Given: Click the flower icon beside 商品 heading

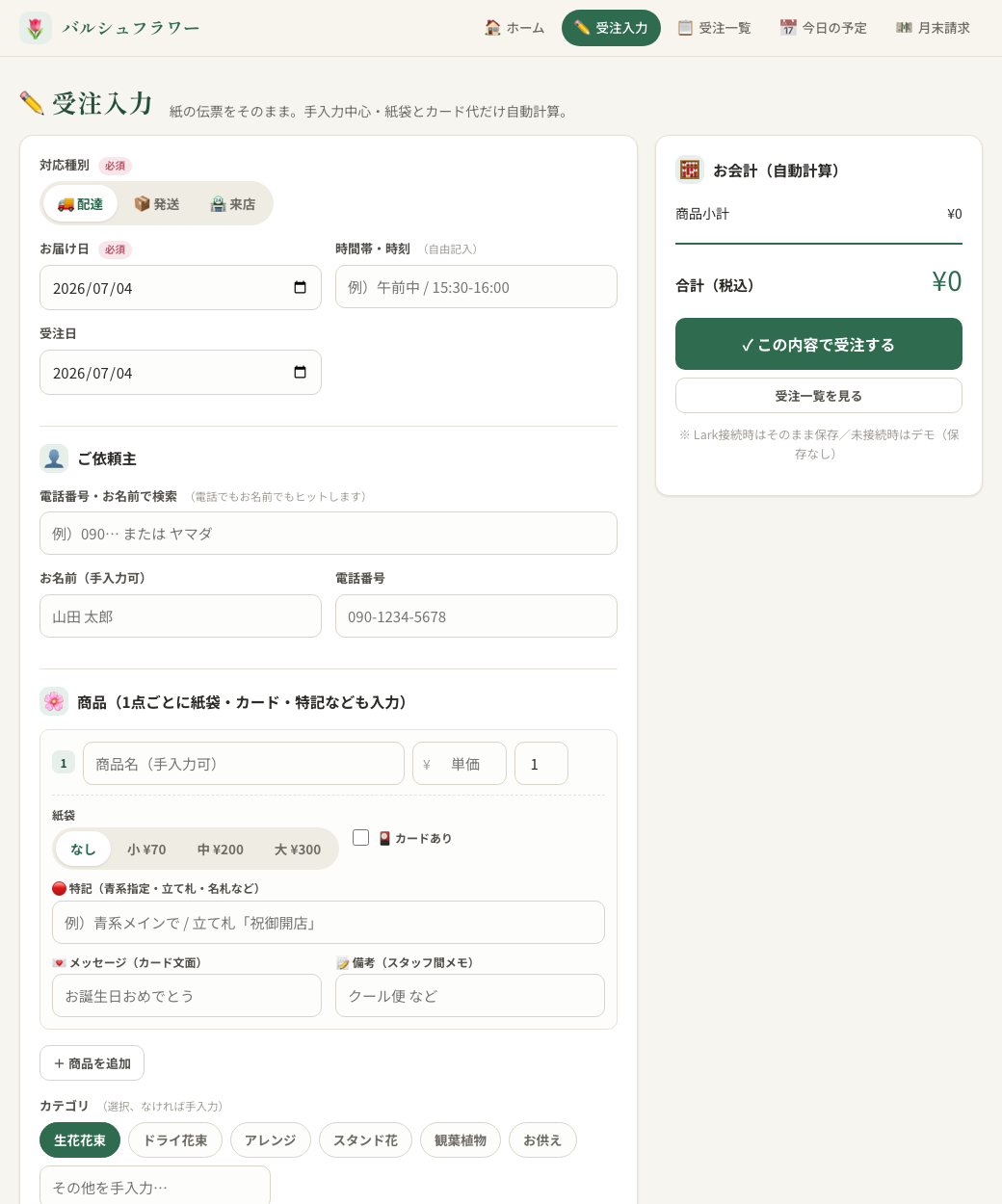Looking at the screenshot, I should [x=54, y=701].
